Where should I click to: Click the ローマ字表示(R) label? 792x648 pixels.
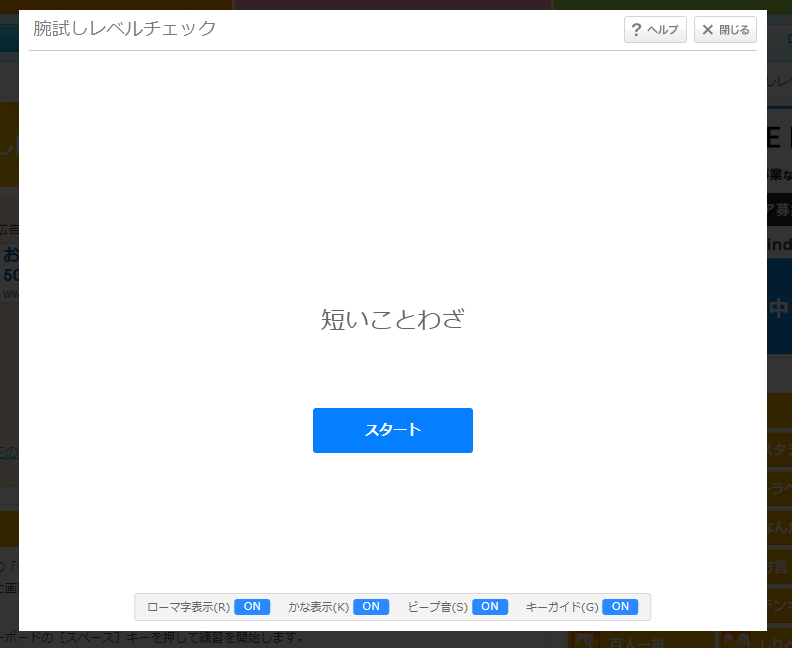pos(188,607)
